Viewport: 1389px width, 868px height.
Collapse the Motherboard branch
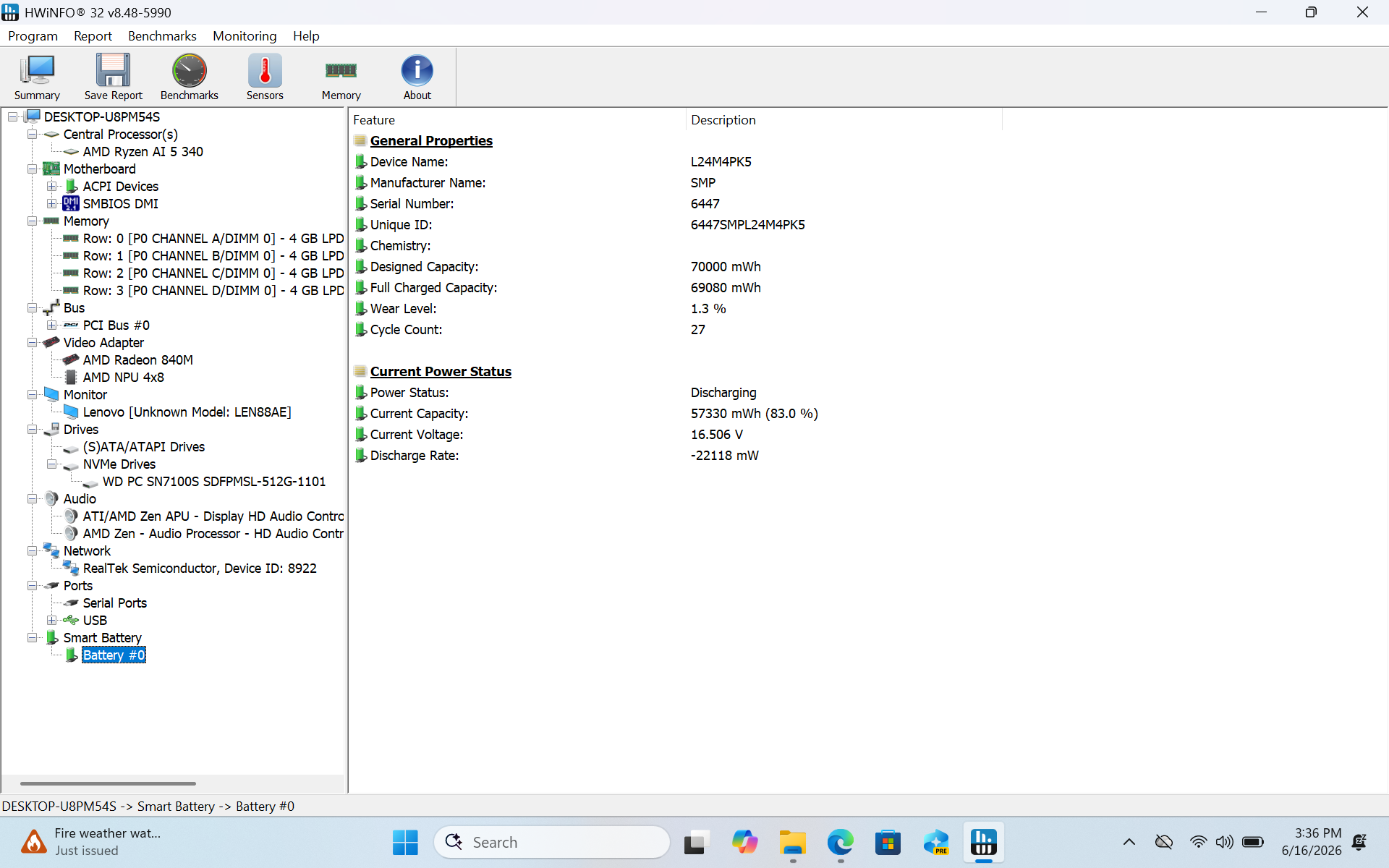click(33, 169)
